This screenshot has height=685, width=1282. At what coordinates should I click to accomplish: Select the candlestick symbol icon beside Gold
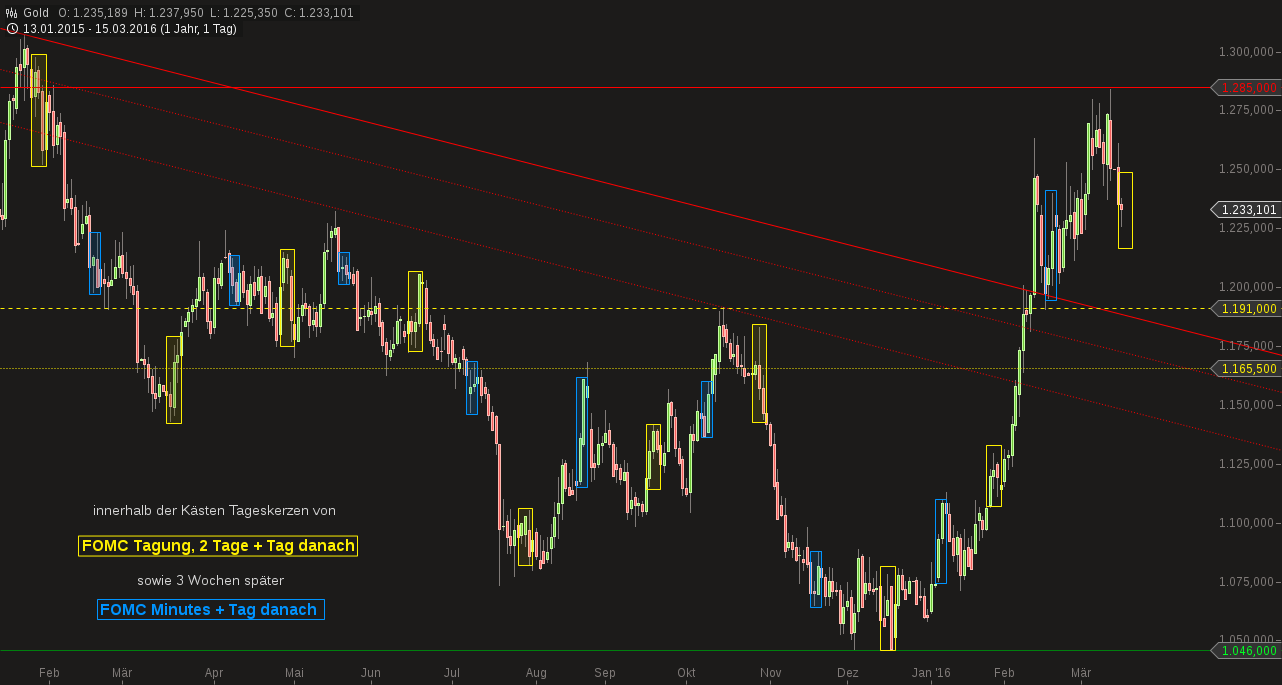12,13
